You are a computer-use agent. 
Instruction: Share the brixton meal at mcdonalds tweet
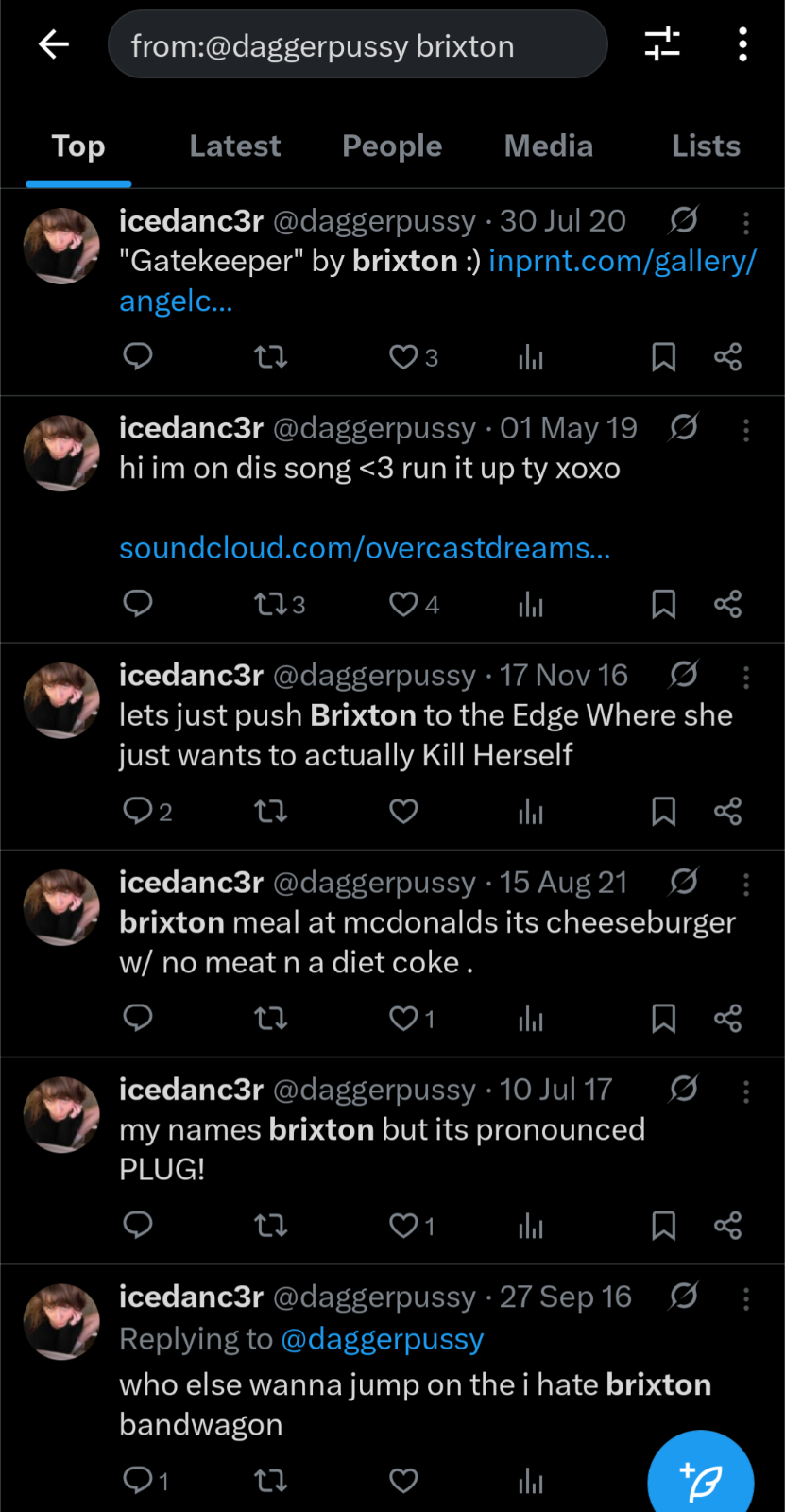point(727,1019)
